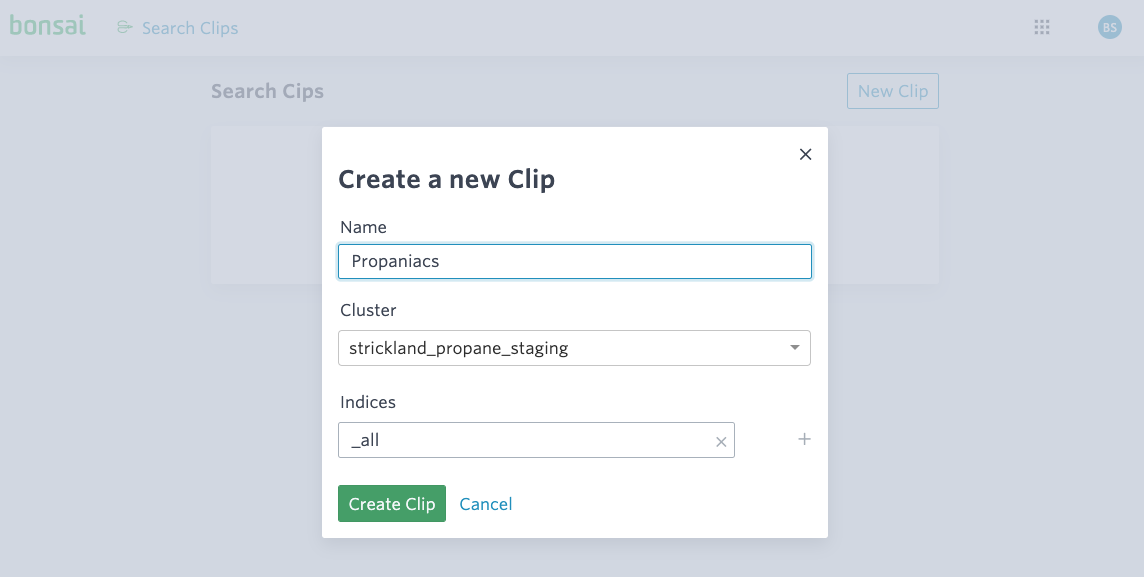Click the caret icon on the Cluster field
This screenshot has height=577, width=1144.
pyautogui.click(x=795, y=347)
